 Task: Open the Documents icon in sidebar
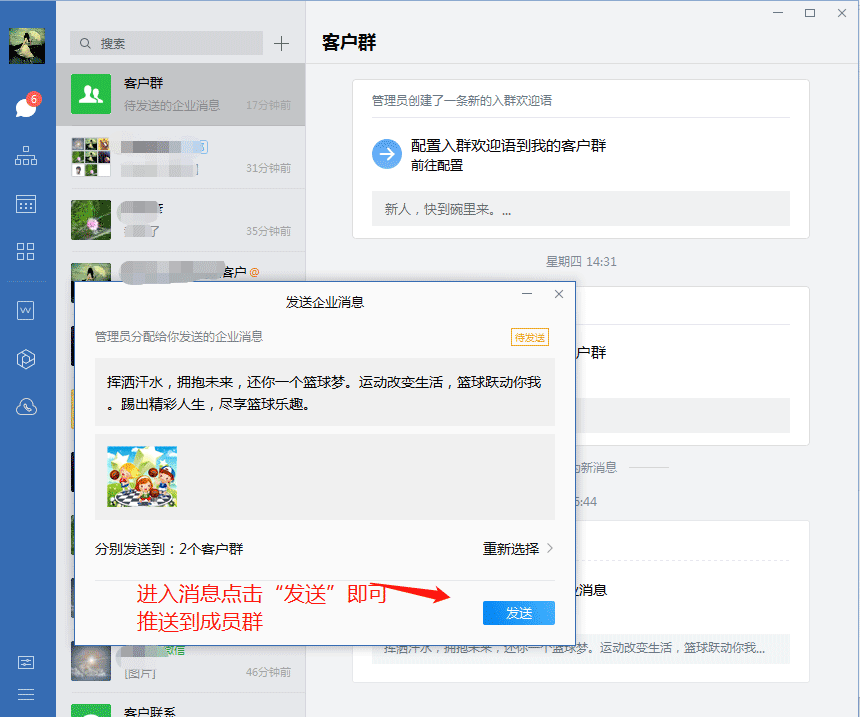pos(26,311)
